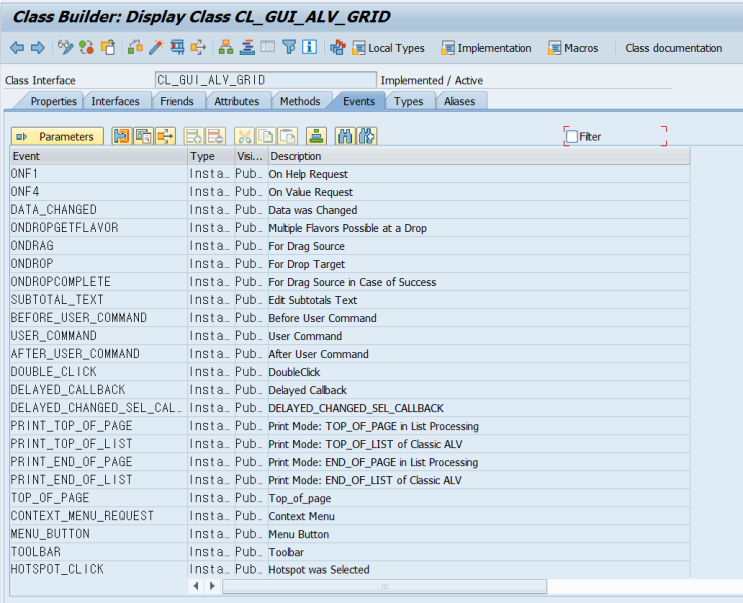This screenshot has width=743, height=603.
Task: Click the table's scroll right arrow
Action: pyautogui.click(x=212, y=586)
